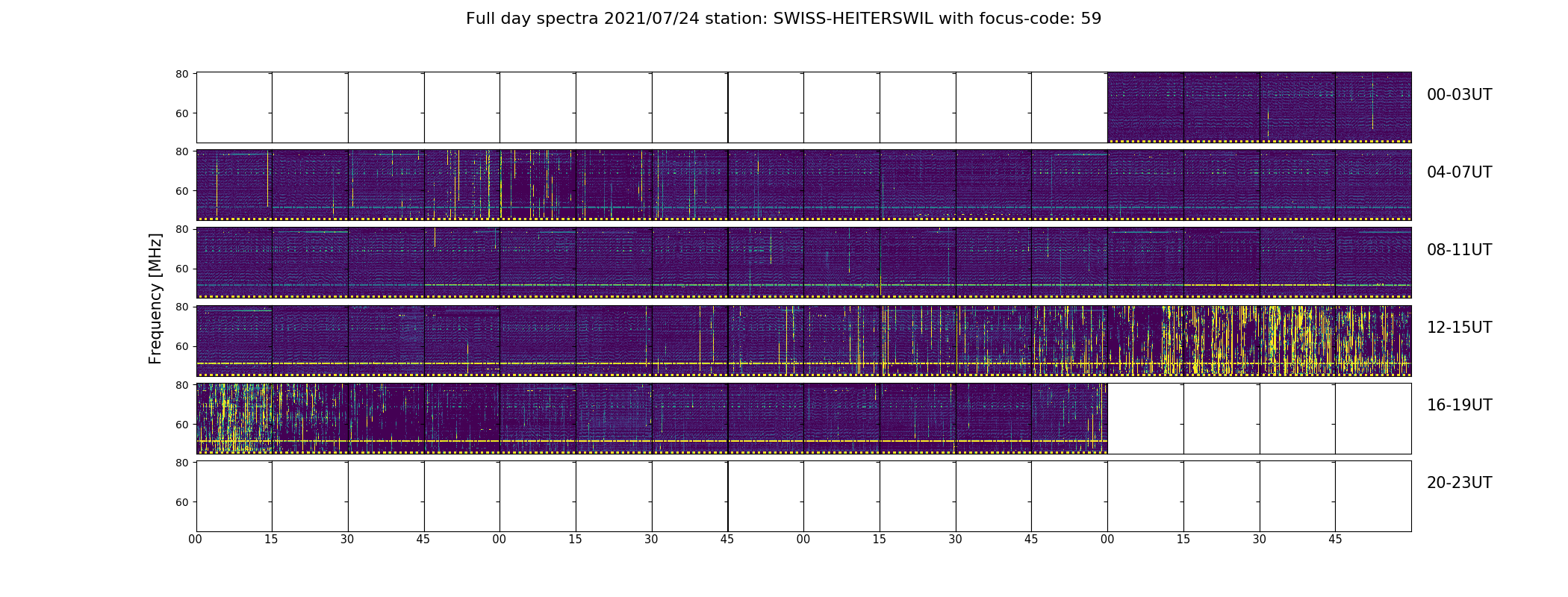Click the 08-11UT spectrogram strip
The height and width of the screenshot is (597, 1568).
click(x=803, y=263)
